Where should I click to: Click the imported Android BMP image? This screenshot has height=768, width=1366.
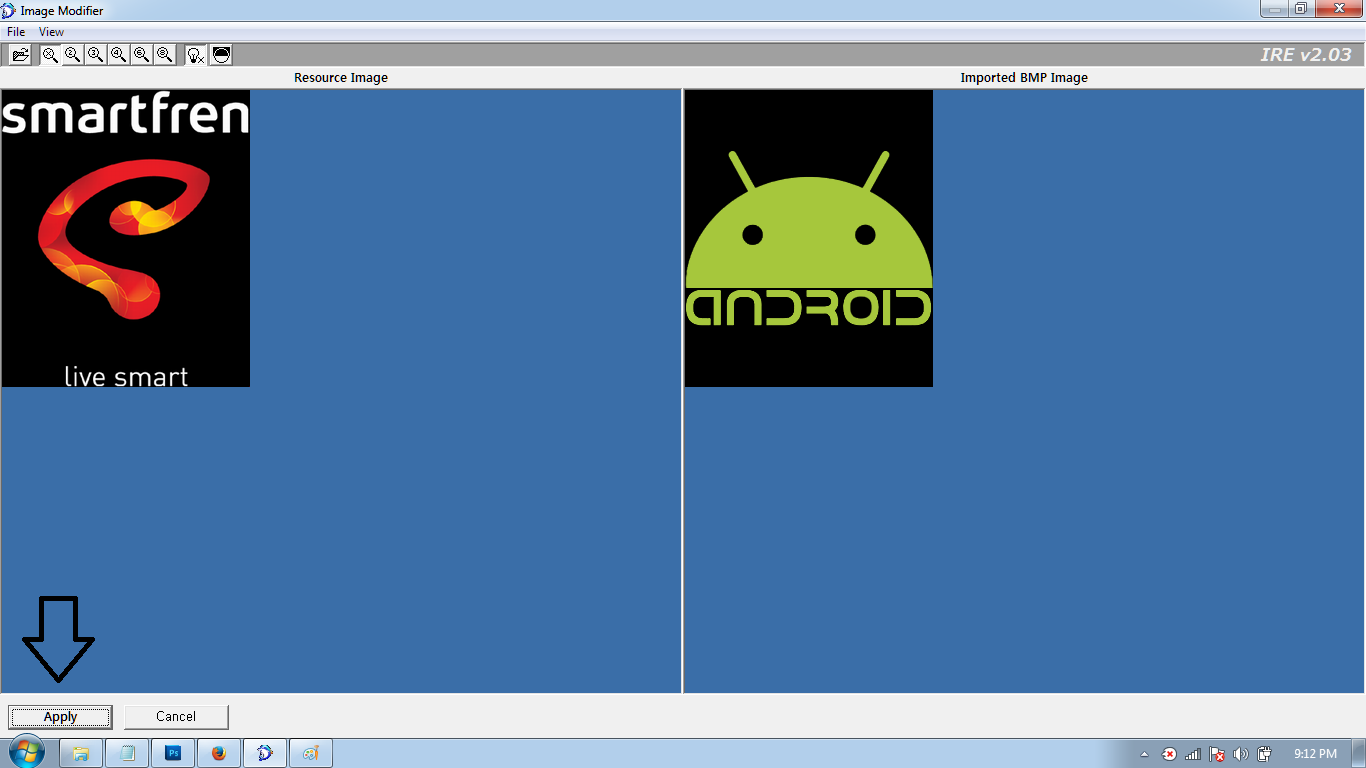pyautogui.click(x=809, y=238)
